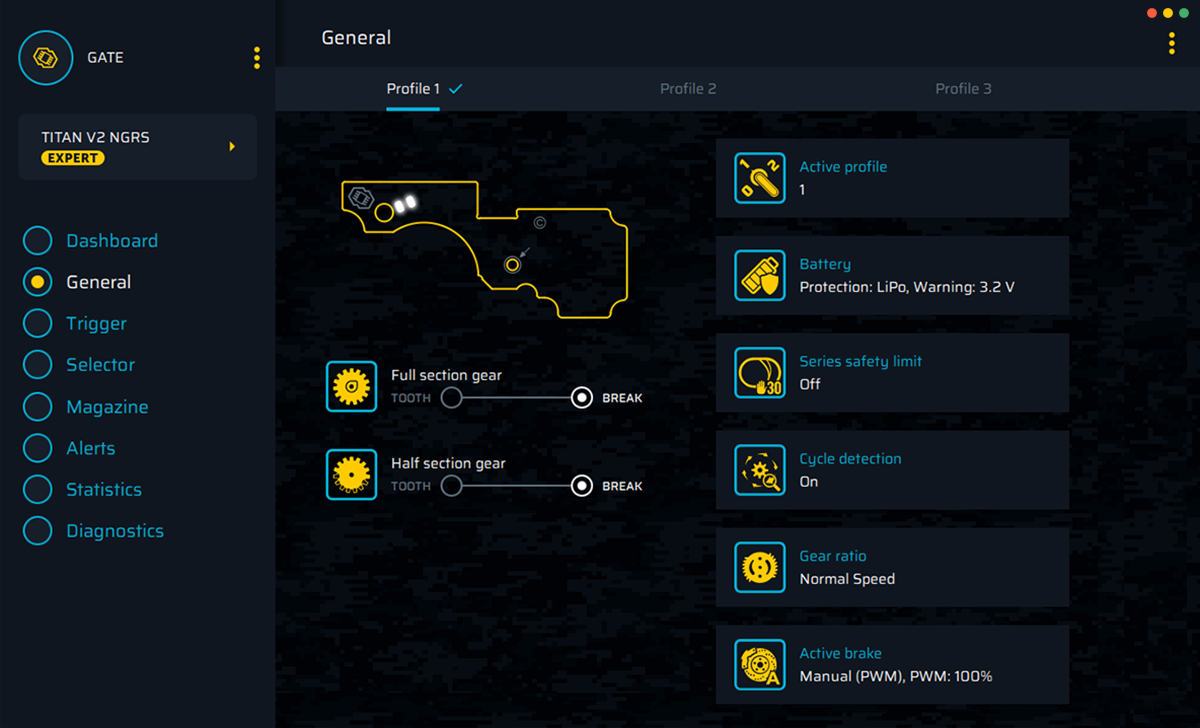Open the three-dot menu beside GATE
The height and width of the screenshot is (728, 1200).
[x=257, y=58]
